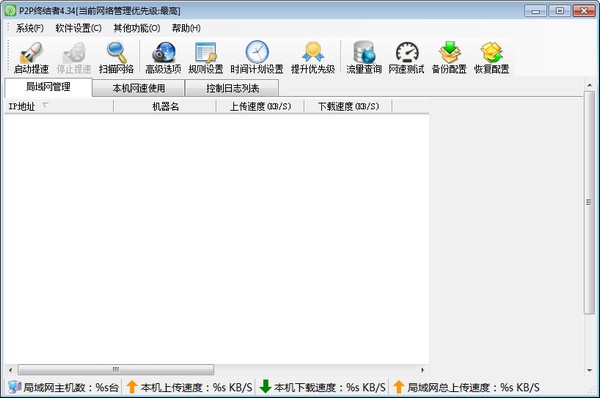Image resolution: width=600 pixels, height=398 pixels.
Task: Click the 启动提速 rocket icon
Action: pyautogui.click(x=31, y=52)
